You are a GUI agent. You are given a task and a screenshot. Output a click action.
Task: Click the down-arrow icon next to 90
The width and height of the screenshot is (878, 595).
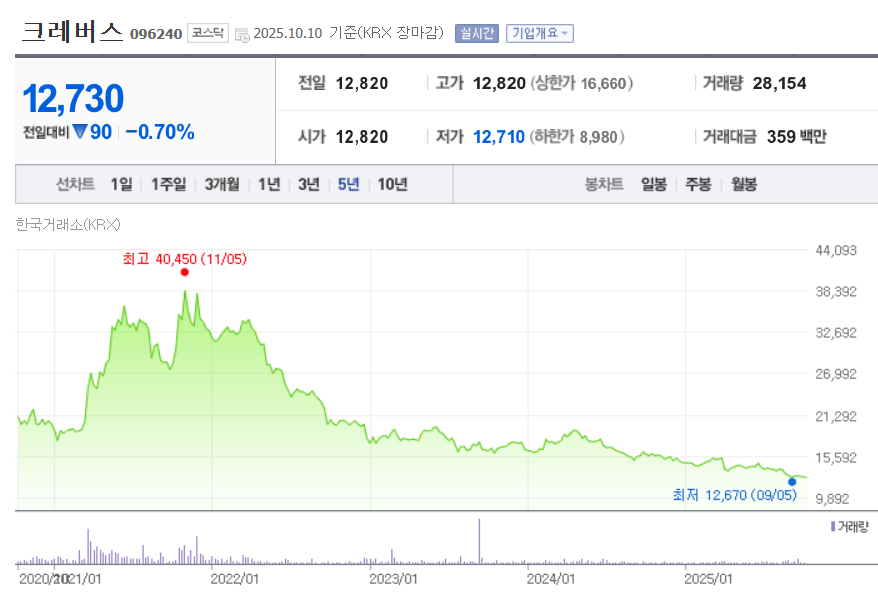pyautogui.click(x=80, y=132)
